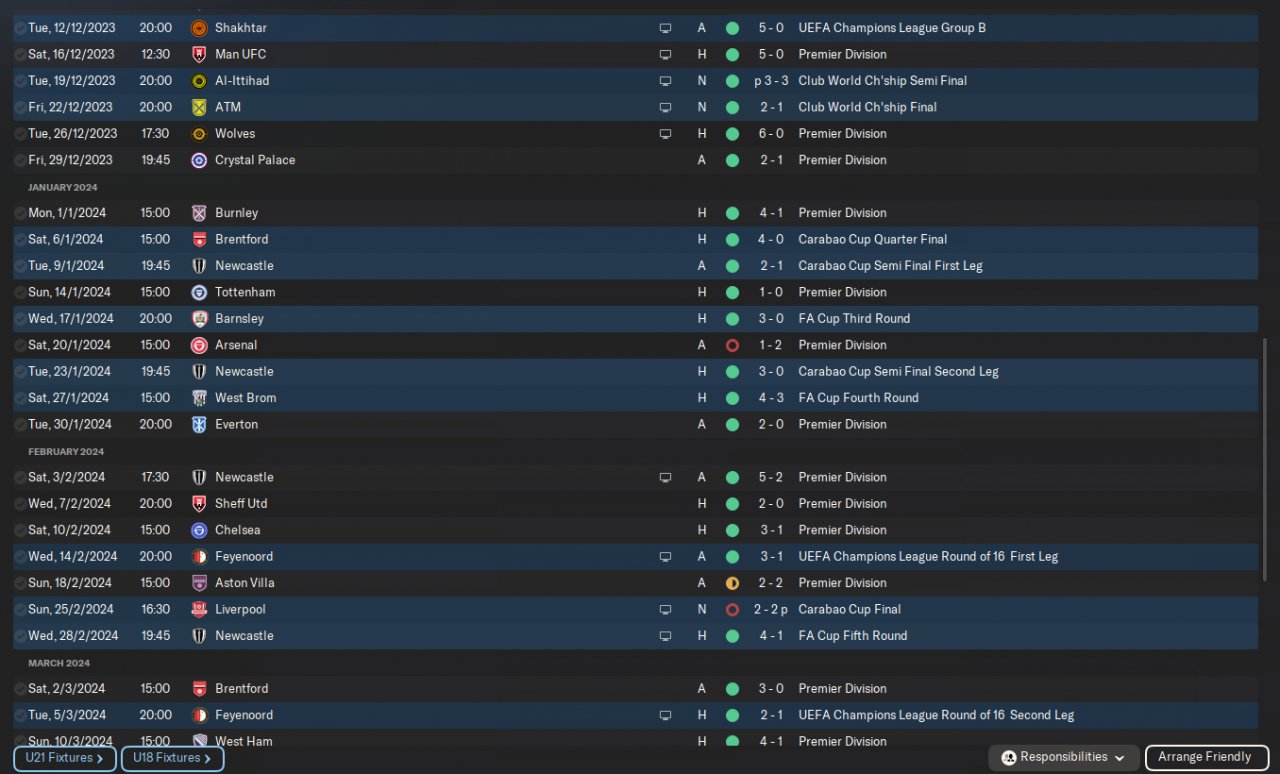
Task: Click the Liverpool club badge
Action: point(198,609)
